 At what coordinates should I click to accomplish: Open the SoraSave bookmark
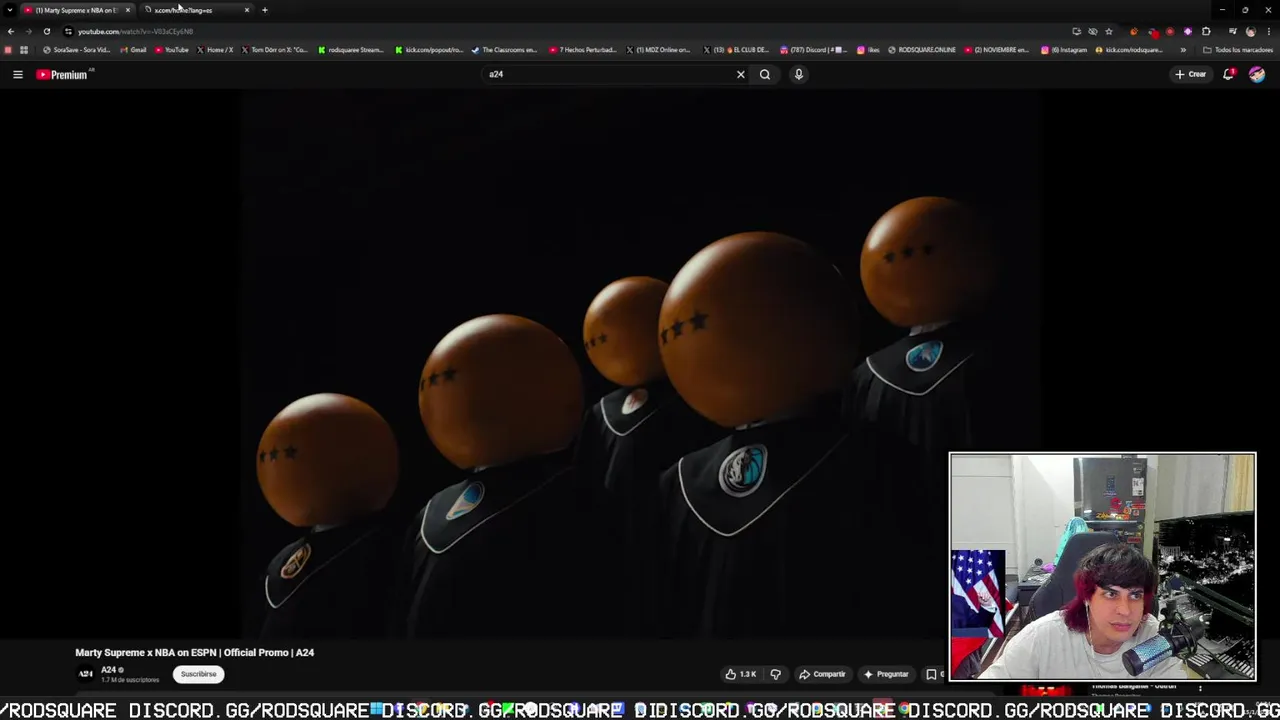(76, 50)
